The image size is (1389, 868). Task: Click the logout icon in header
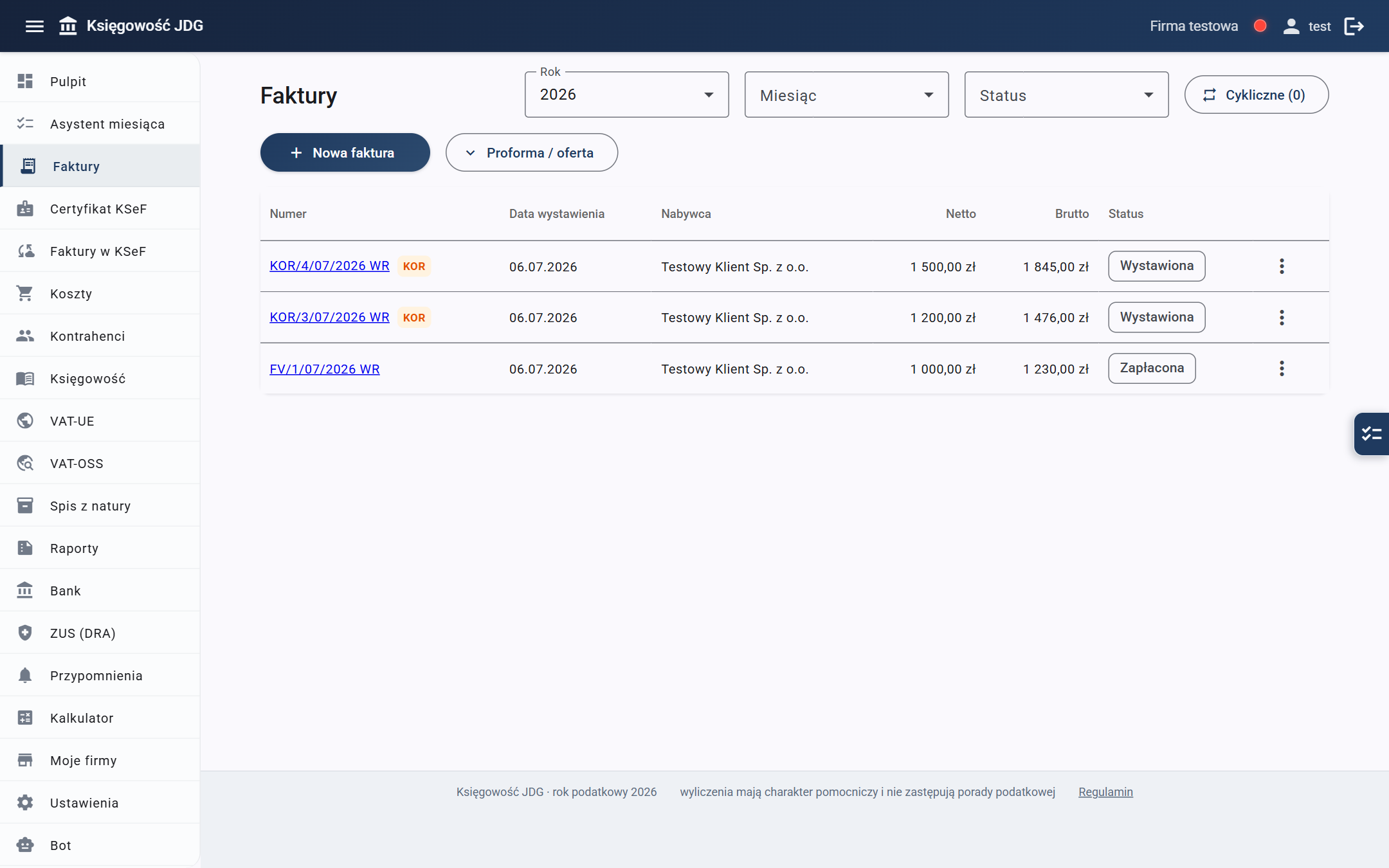point(1354,26)
